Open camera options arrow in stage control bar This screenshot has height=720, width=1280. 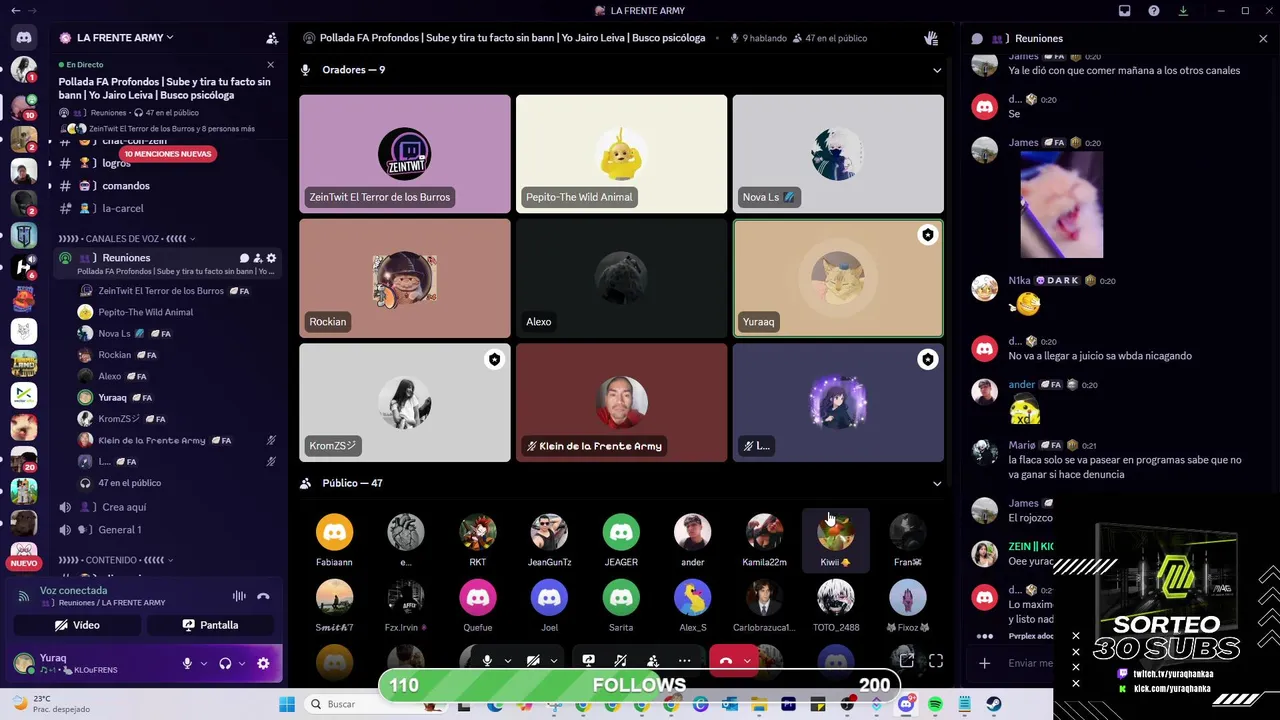pos(553,660)
